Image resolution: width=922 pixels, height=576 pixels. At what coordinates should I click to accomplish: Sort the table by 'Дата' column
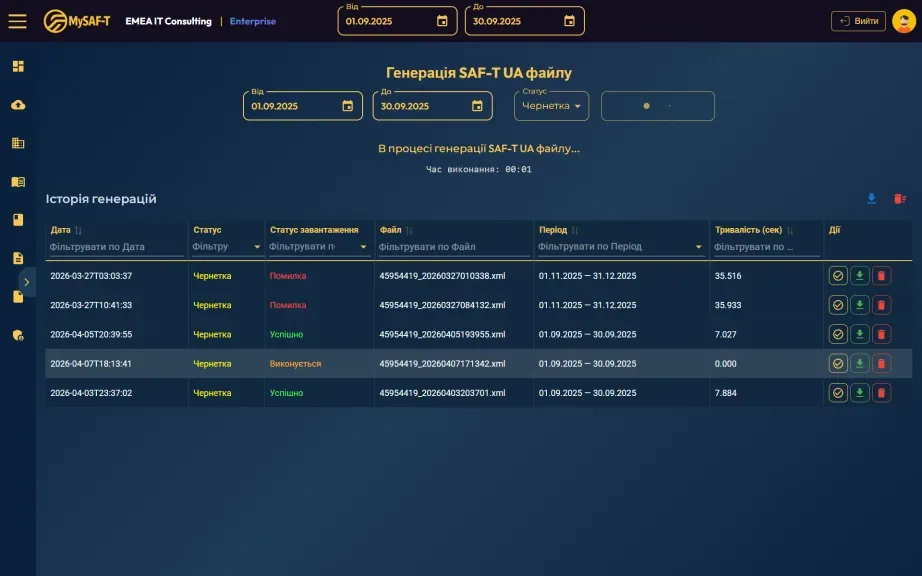(x=79, y=230)
